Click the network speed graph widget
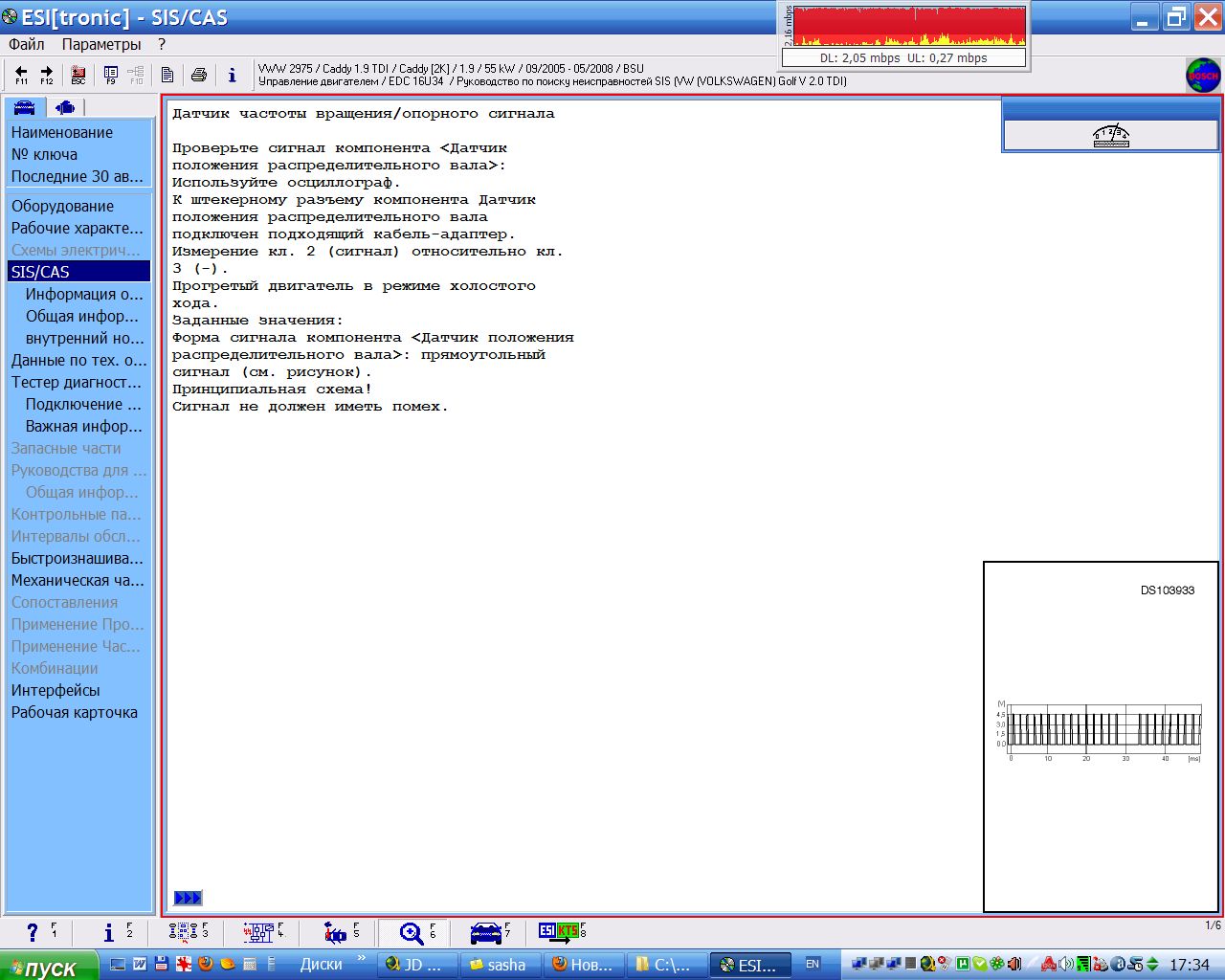The image size is (1225, 980). [x=903, y=35]
